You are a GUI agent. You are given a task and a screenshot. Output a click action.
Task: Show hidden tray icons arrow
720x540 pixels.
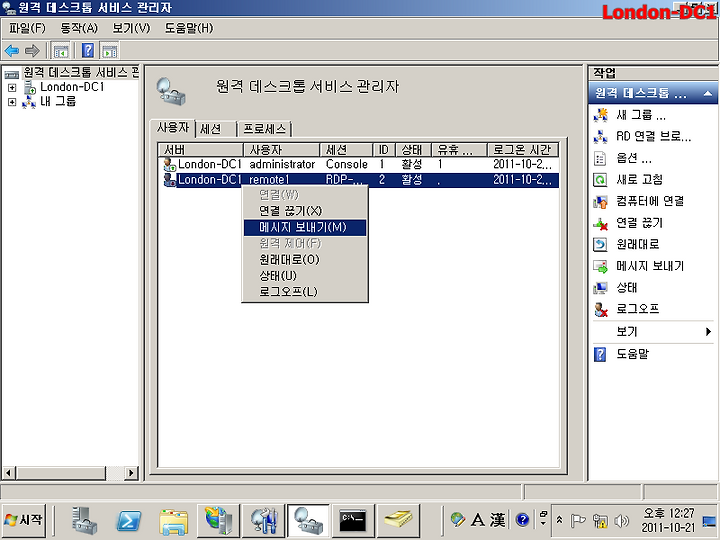pyautogui.click(x=559, y=520)
